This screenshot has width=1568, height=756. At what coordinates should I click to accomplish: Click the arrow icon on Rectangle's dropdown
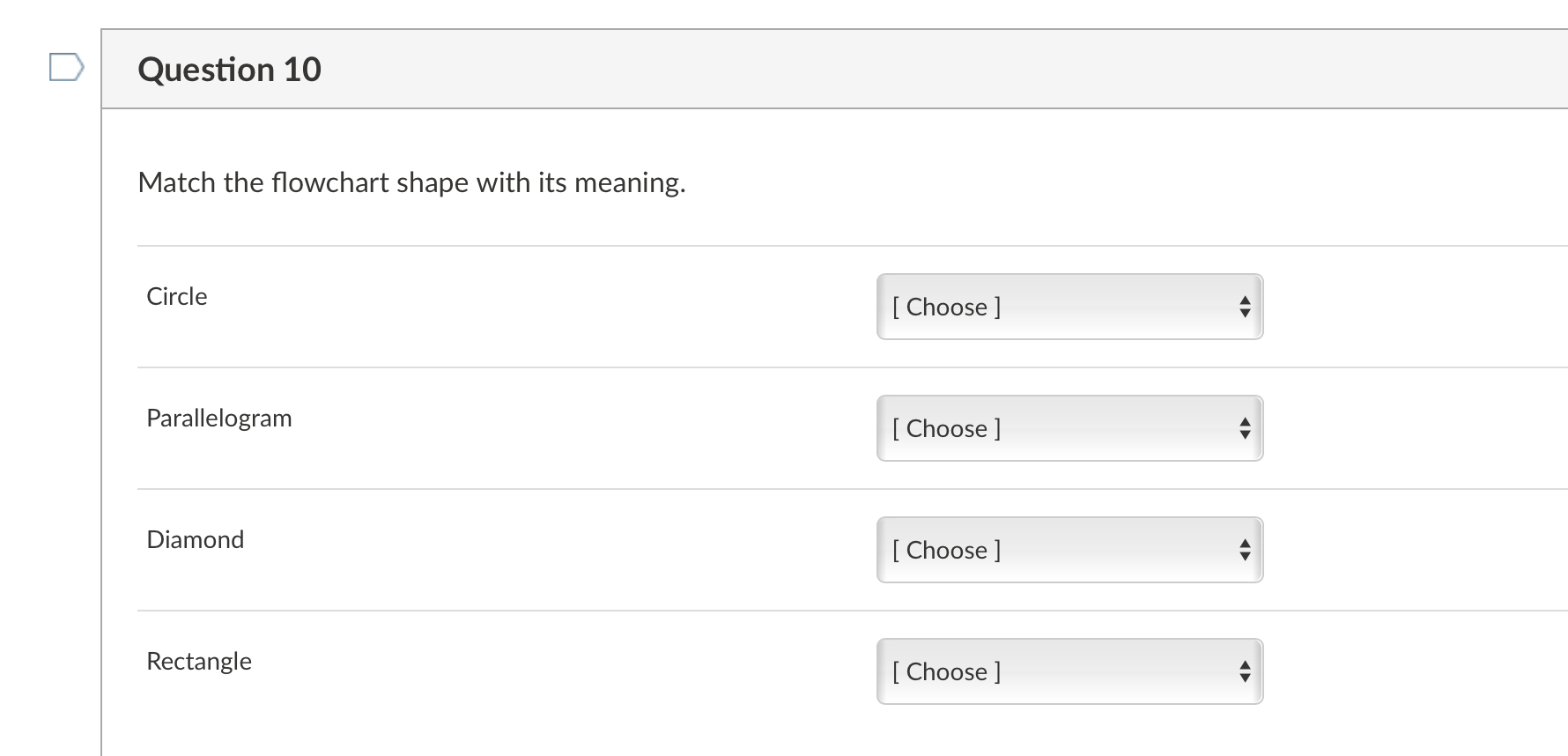1244,671
